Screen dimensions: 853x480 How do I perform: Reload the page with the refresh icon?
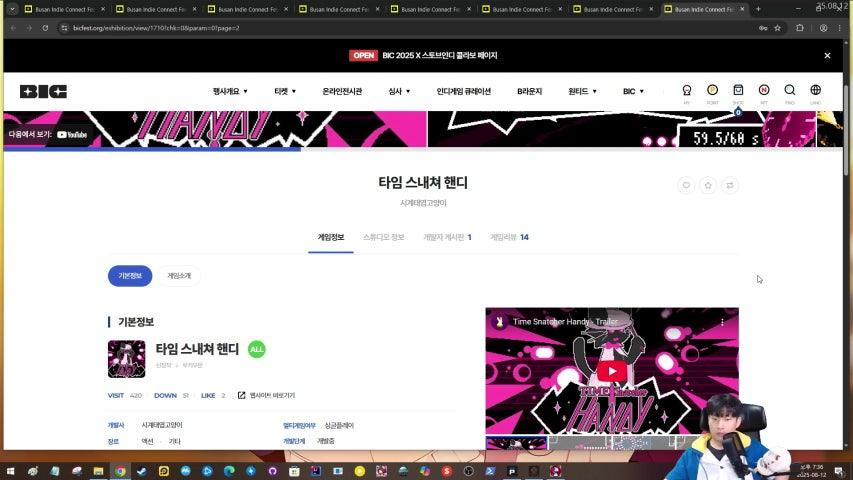pyautogui.click(x=45, y=28)
